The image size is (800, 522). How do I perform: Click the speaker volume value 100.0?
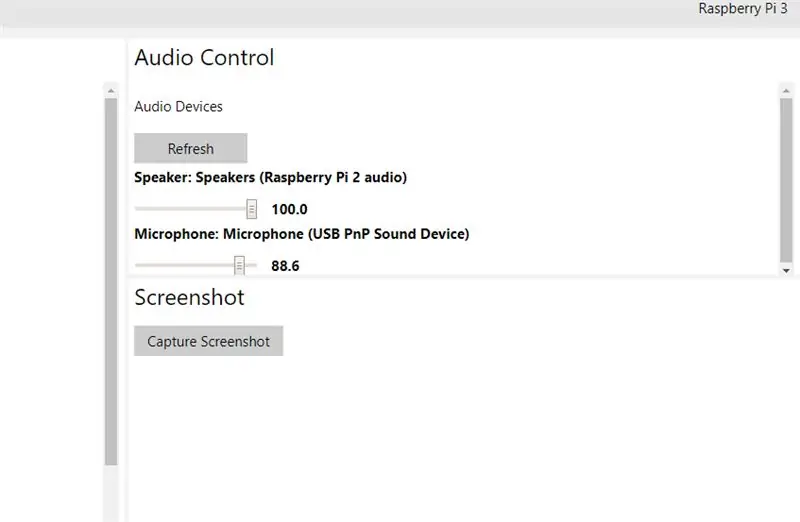point(289,209)
